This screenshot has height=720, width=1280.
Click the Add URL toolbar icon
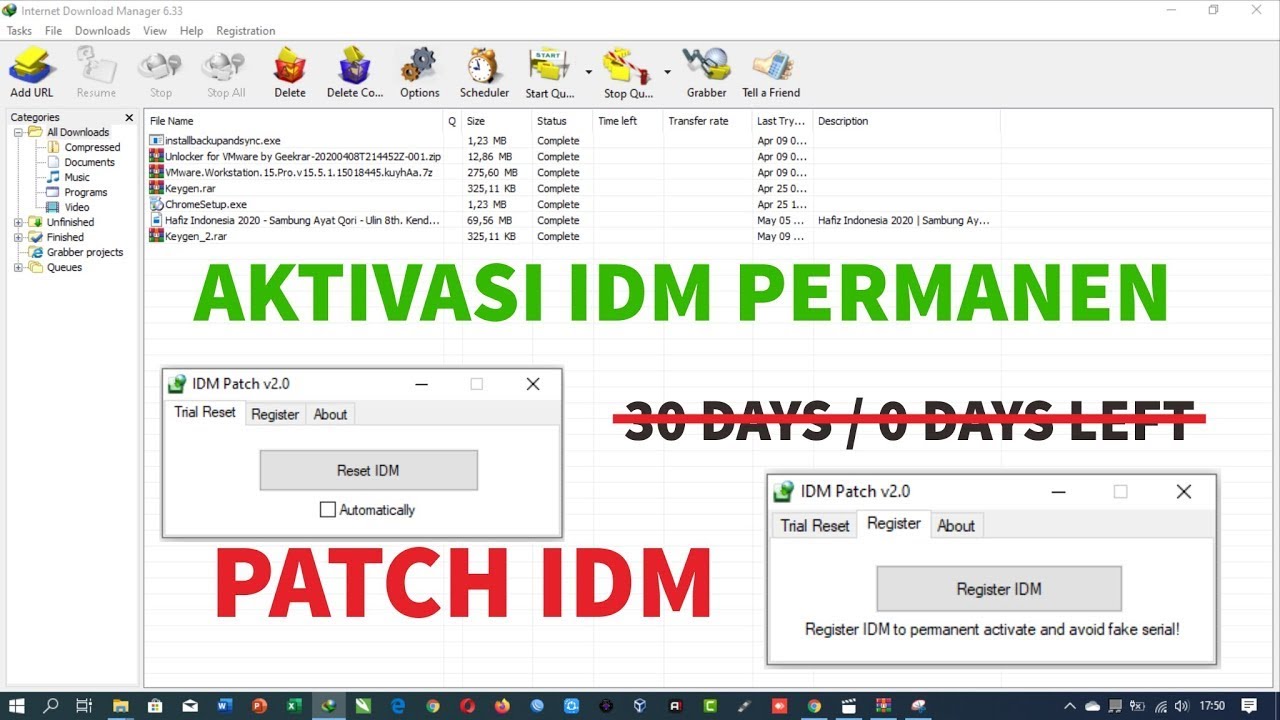32,72
